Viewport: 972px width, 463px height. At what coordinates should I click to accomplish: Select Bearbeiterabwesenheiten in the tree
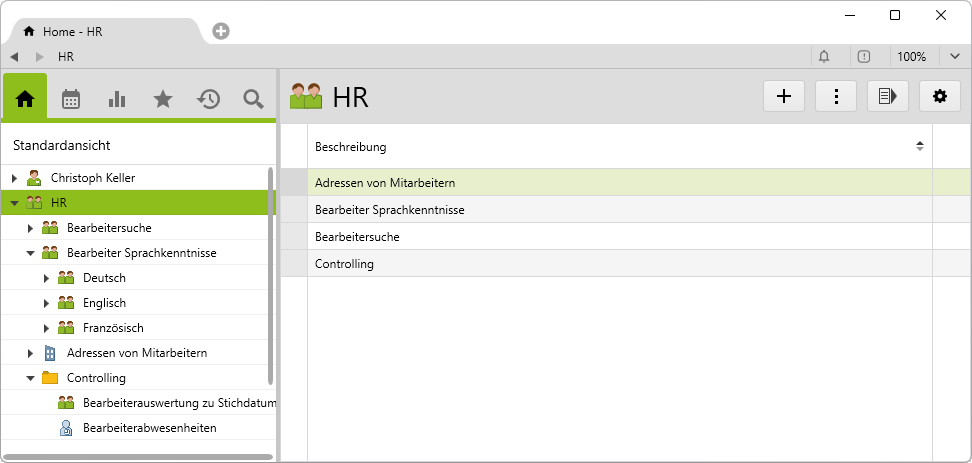point(149,428)
